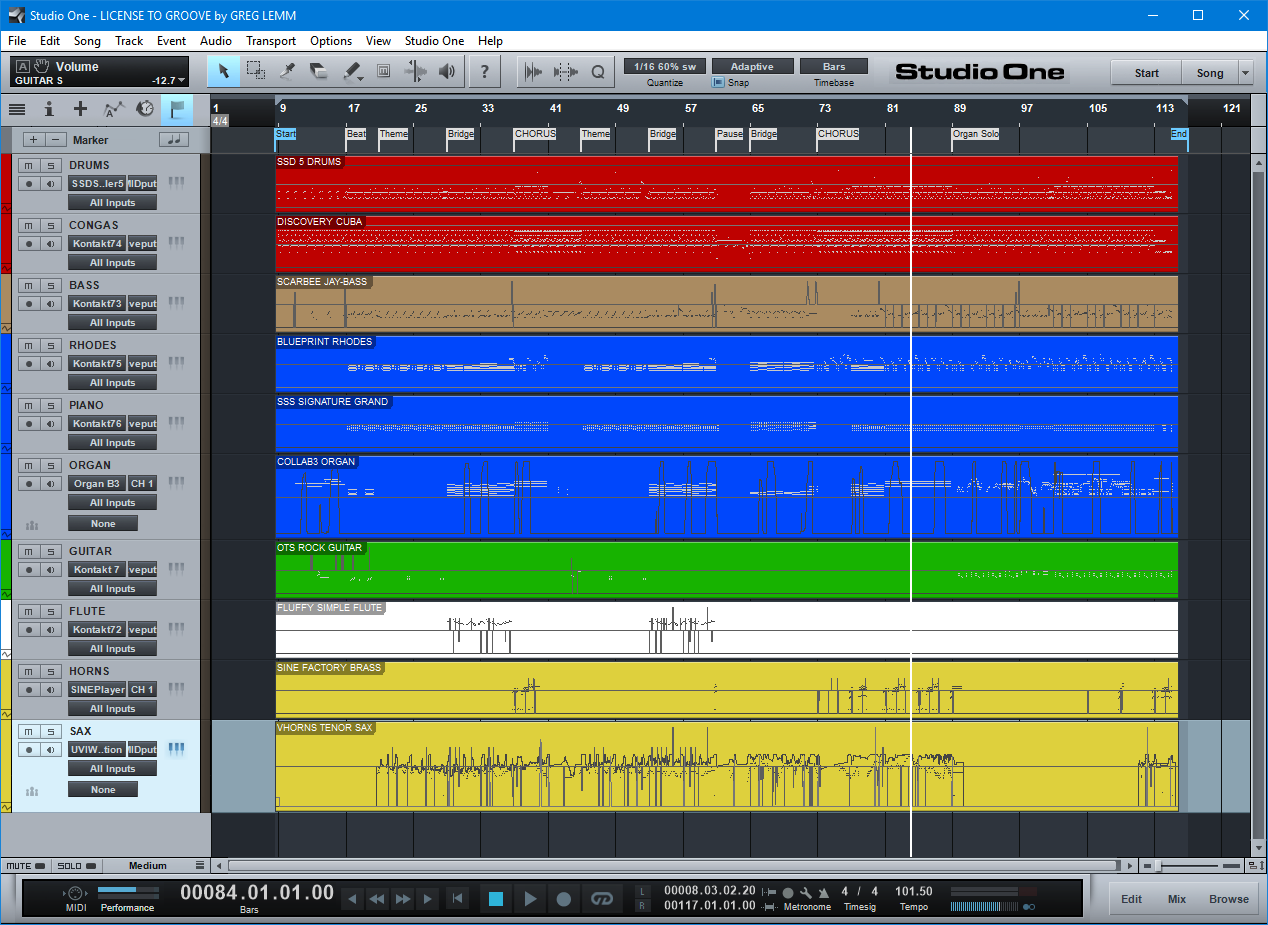Open the Song menu
Viewport: 1268px width, 925px height.
click(x=87, y=41)
